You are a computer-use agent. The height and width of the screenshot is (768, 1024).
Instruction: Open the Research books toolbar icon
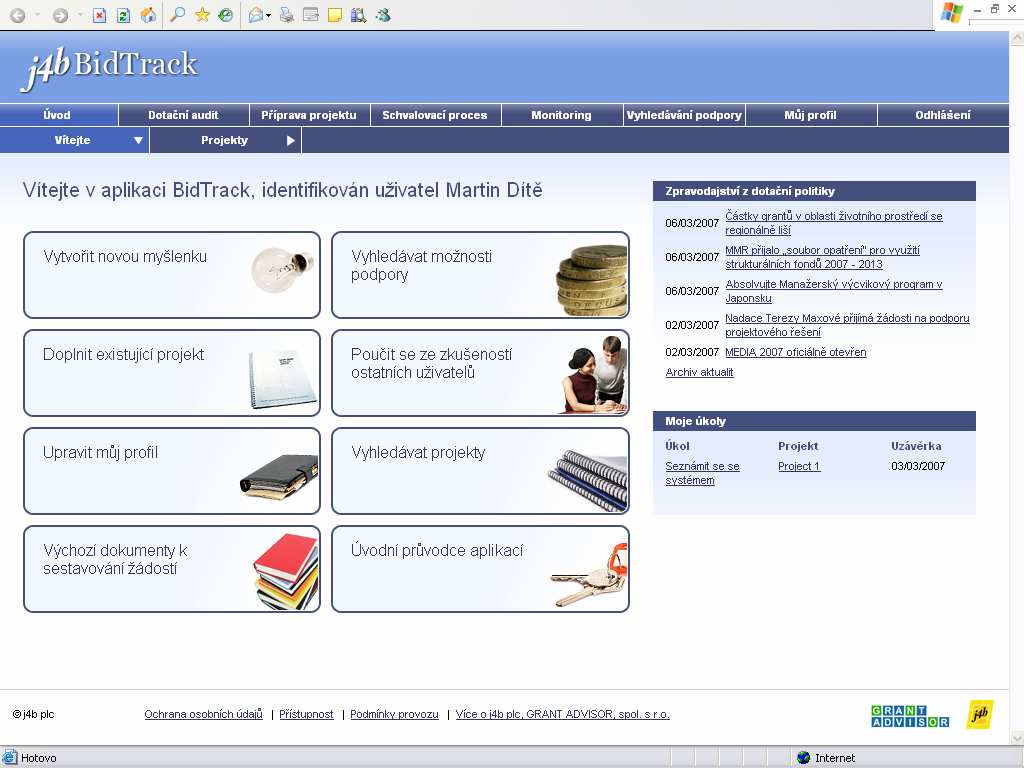coord(359,15)
